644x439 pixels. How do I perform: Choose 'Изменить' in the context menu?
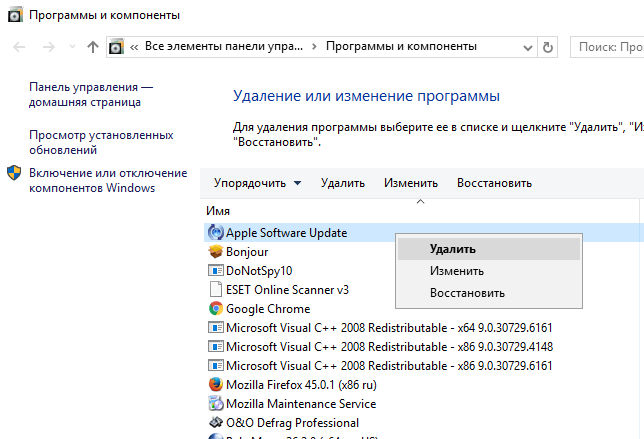point(489,271)
